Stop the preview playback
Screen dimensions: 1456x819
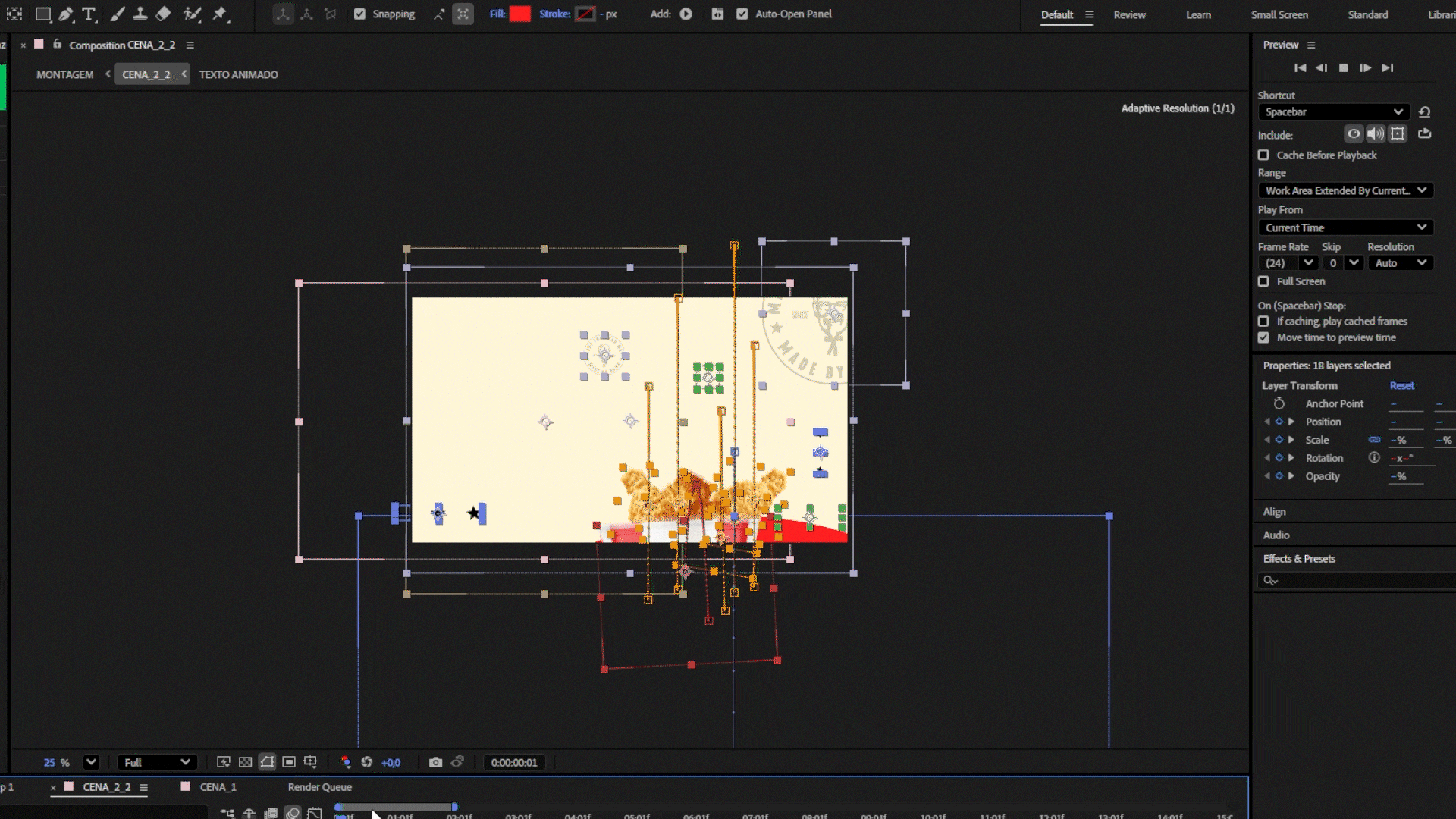[x=1343, y=67]
